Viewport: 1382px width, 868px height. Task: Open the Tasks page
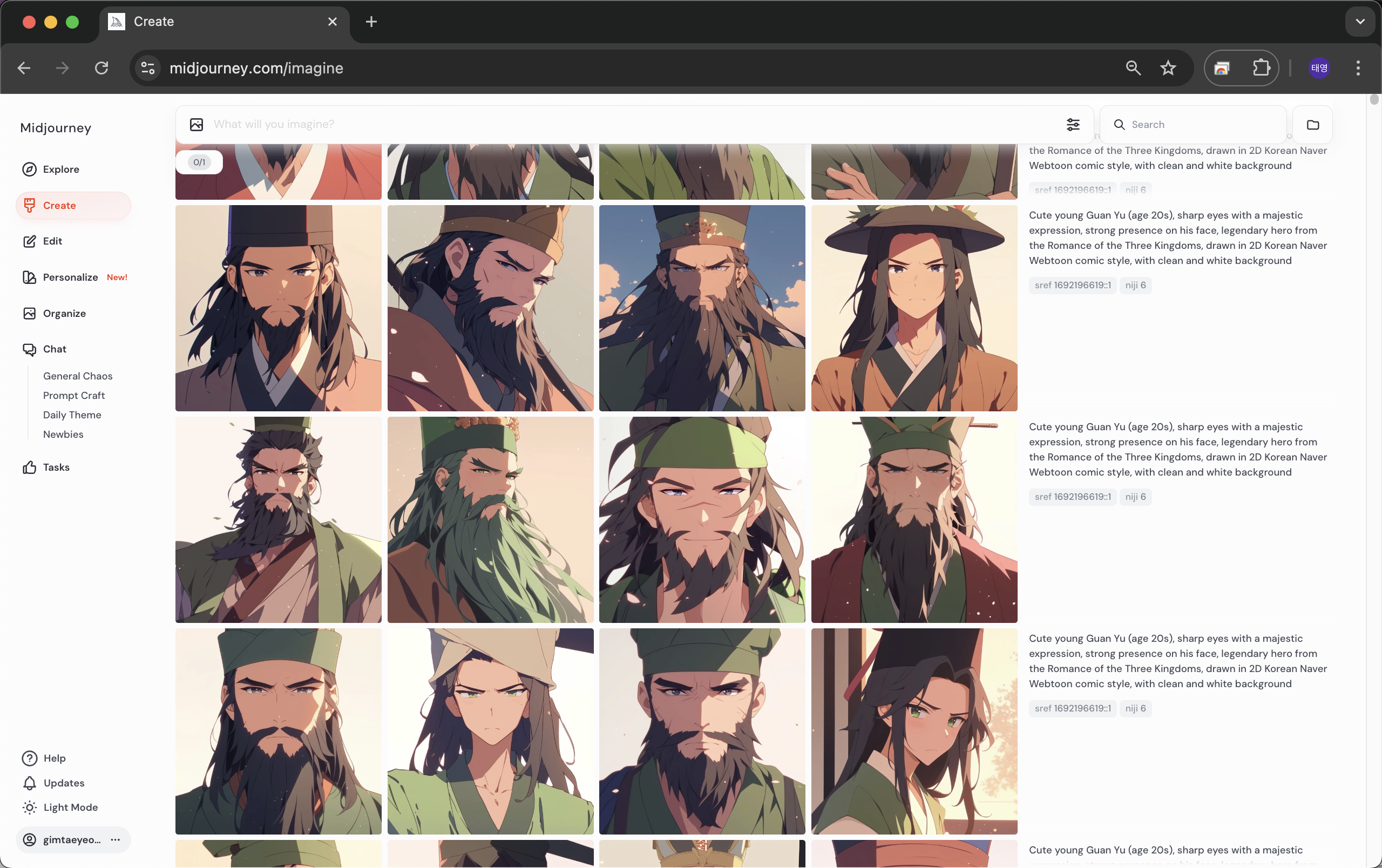(x=56, y=467)
